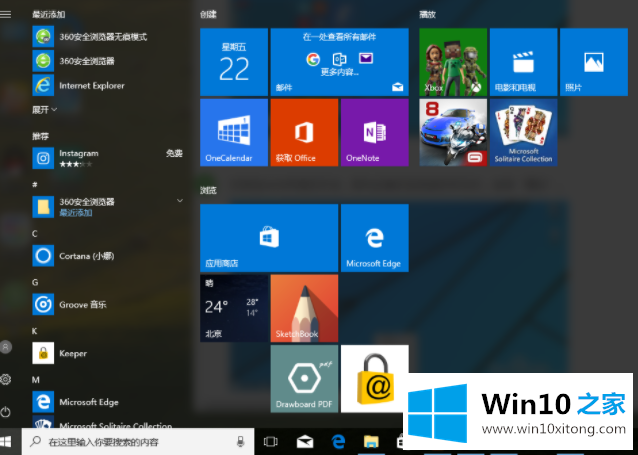Launch the SketchBook tile

tap(304, 308)
